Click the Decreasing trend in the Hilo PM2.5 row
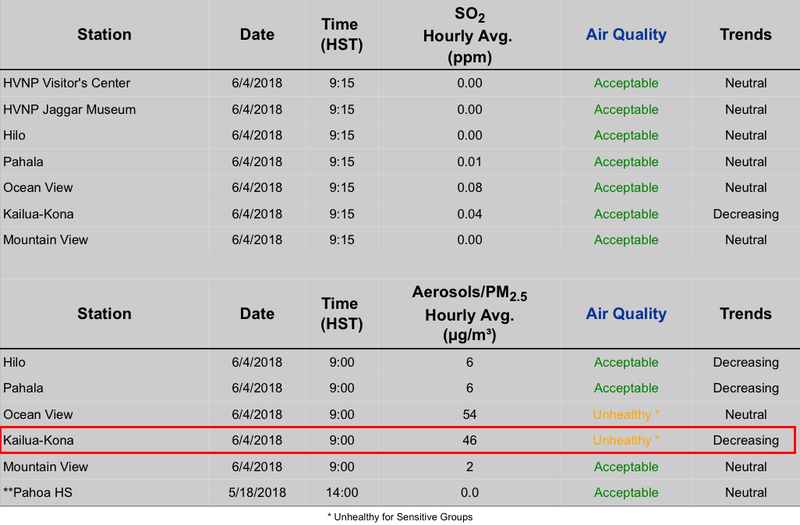The image size is (800, 525). (746, 362)
